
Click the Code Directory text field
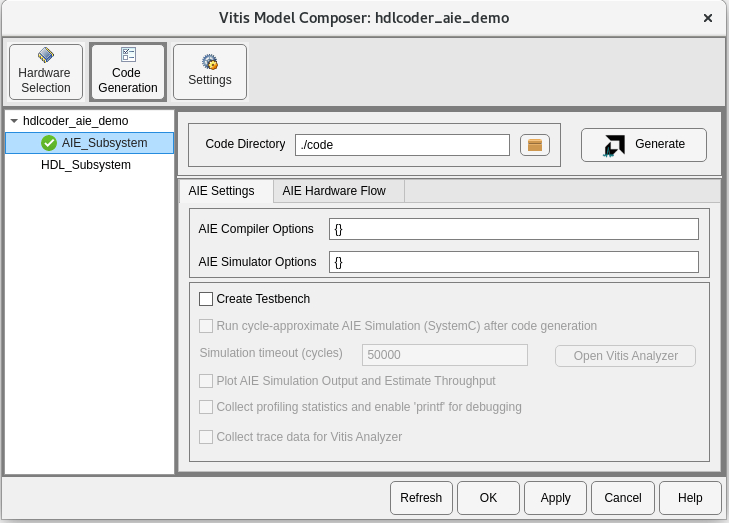pos(402,145)
